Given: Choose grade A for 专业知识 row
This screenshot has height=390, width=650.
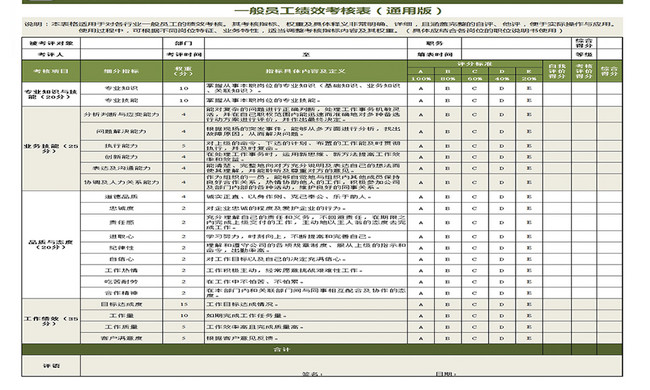Looking at the screenshot, I should [421, 88].
